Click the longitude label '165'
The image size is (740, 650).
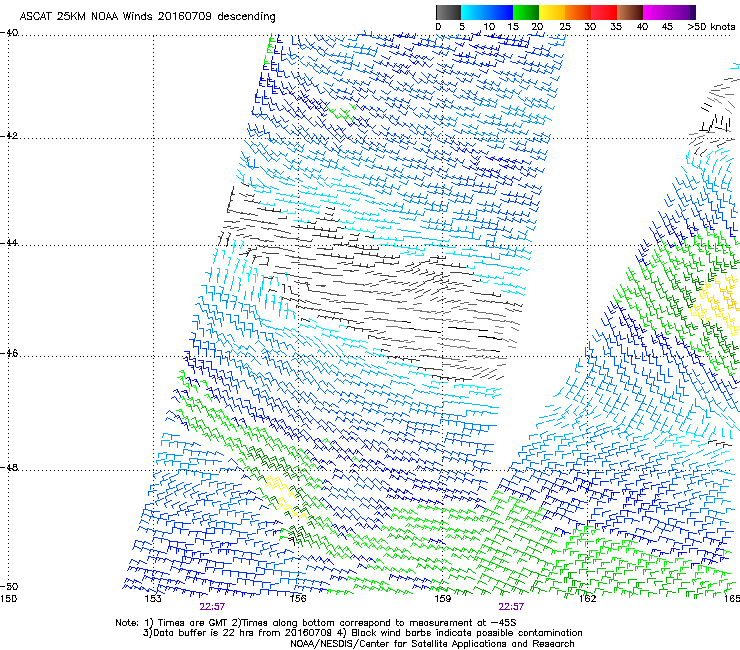(732, 599)
